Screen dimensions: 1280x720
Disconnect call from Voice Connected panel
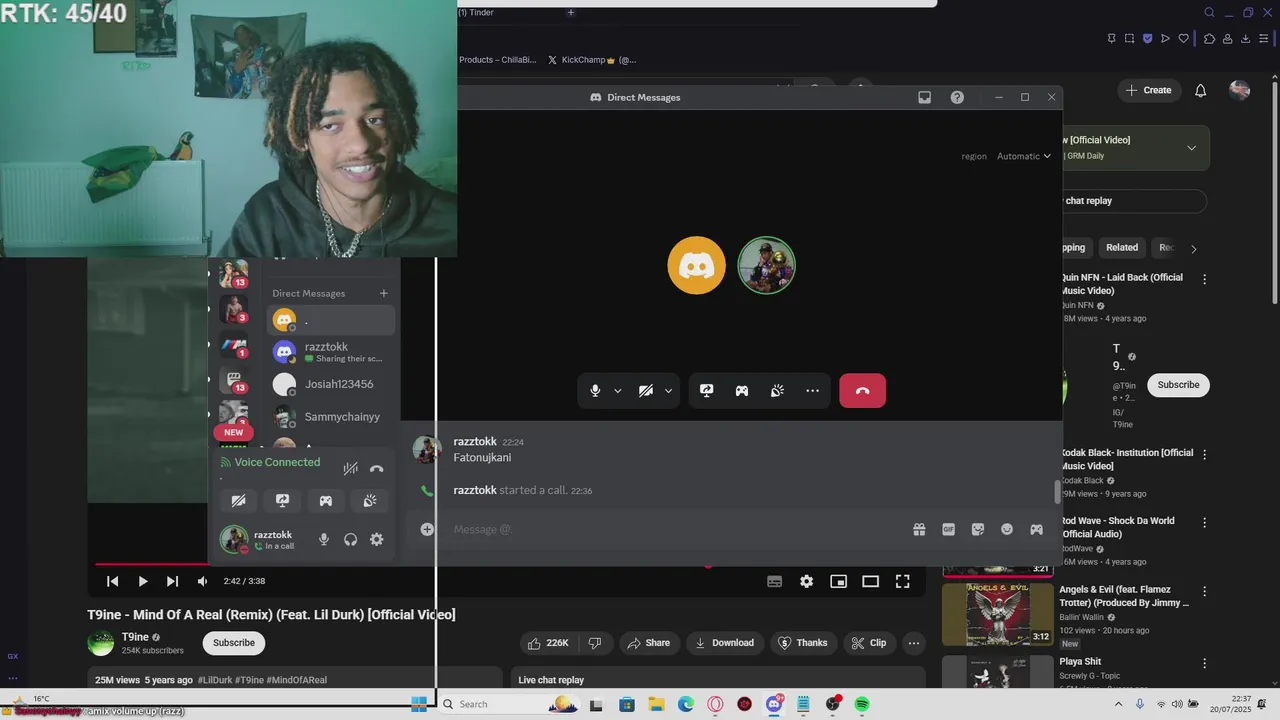(376, 468)
